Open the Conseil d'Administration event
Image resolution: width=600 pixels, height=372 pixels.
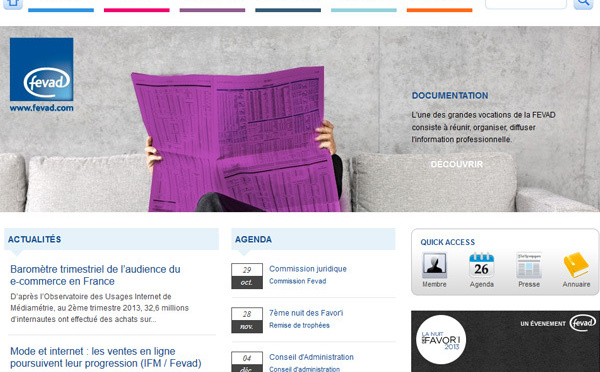coord(311,357)
